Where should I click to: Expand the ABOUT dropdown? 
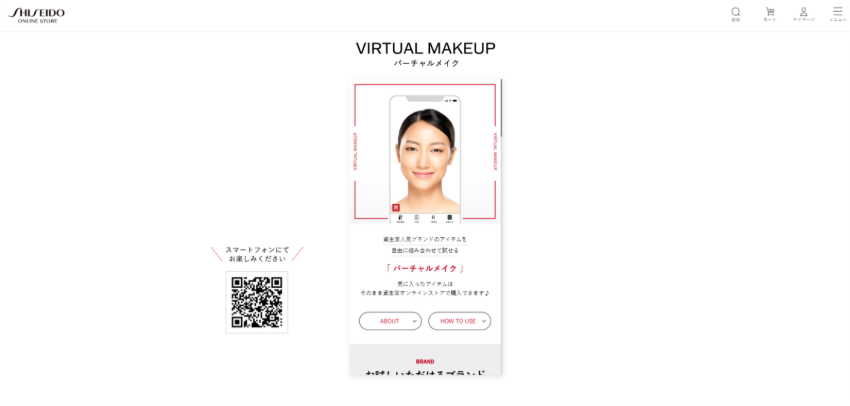(390, 321)
